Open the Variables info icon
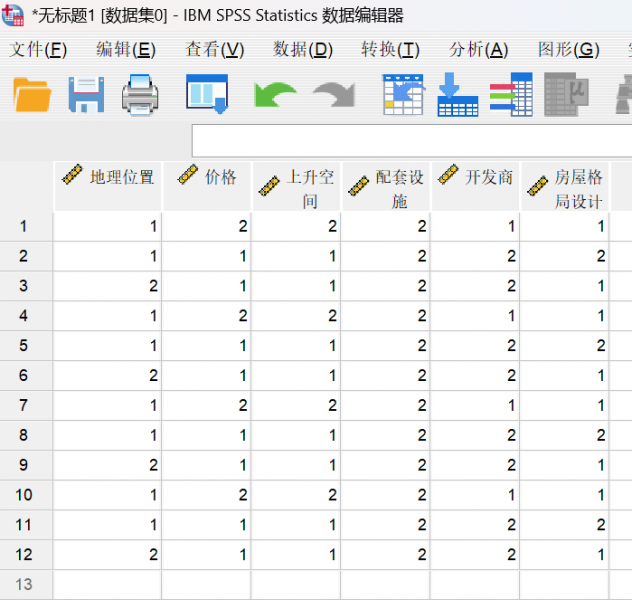Image resolution: width=632 pixels, height=600 pixels. click(511, 95)
